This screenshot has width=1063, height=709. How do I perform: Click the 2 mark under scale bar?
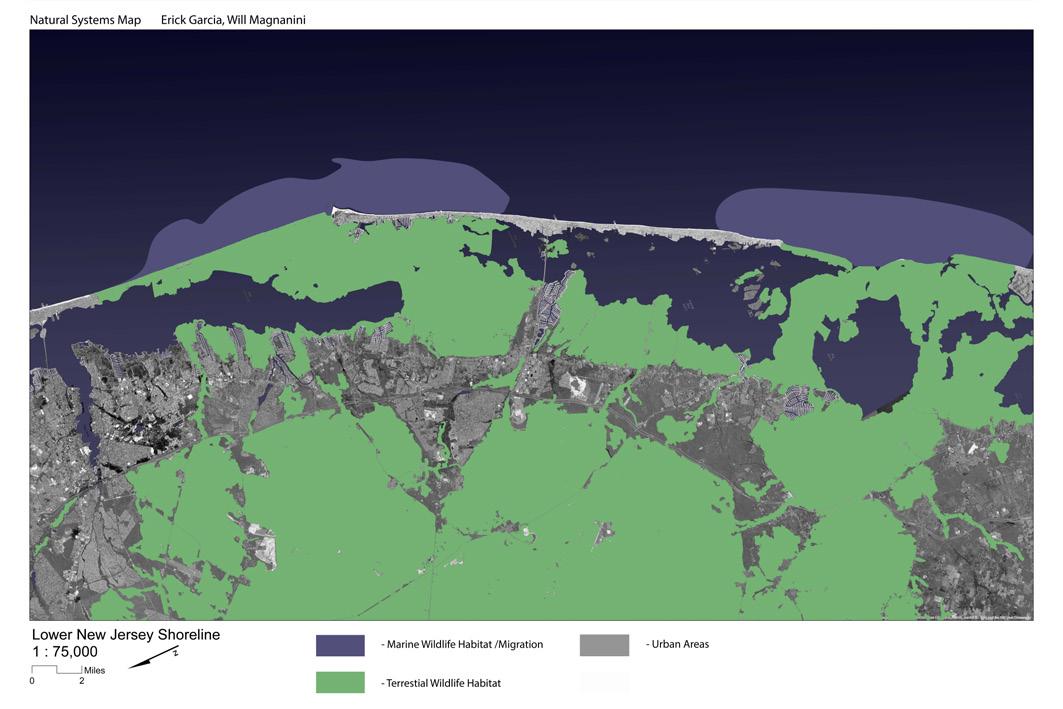[82, 681]
